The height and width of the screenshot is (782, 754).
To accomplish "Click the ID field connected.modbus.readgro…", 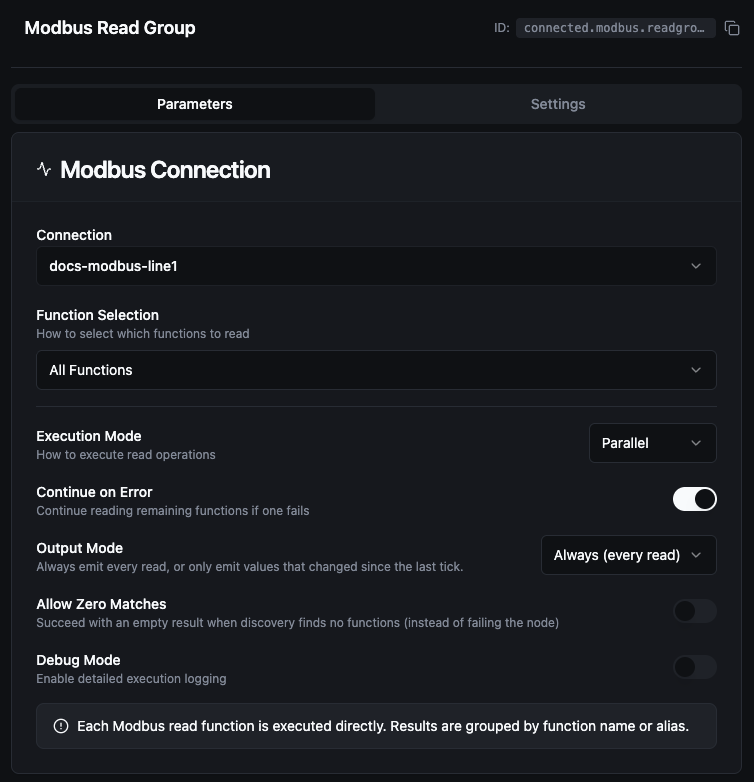I will pos(616,28).
